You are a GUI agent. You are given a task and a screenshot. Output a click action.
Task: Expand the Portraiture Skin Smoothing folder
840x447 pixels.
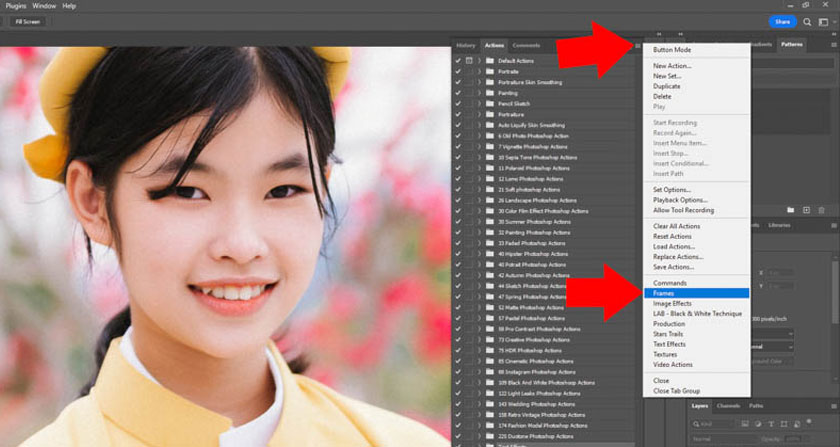479,82
